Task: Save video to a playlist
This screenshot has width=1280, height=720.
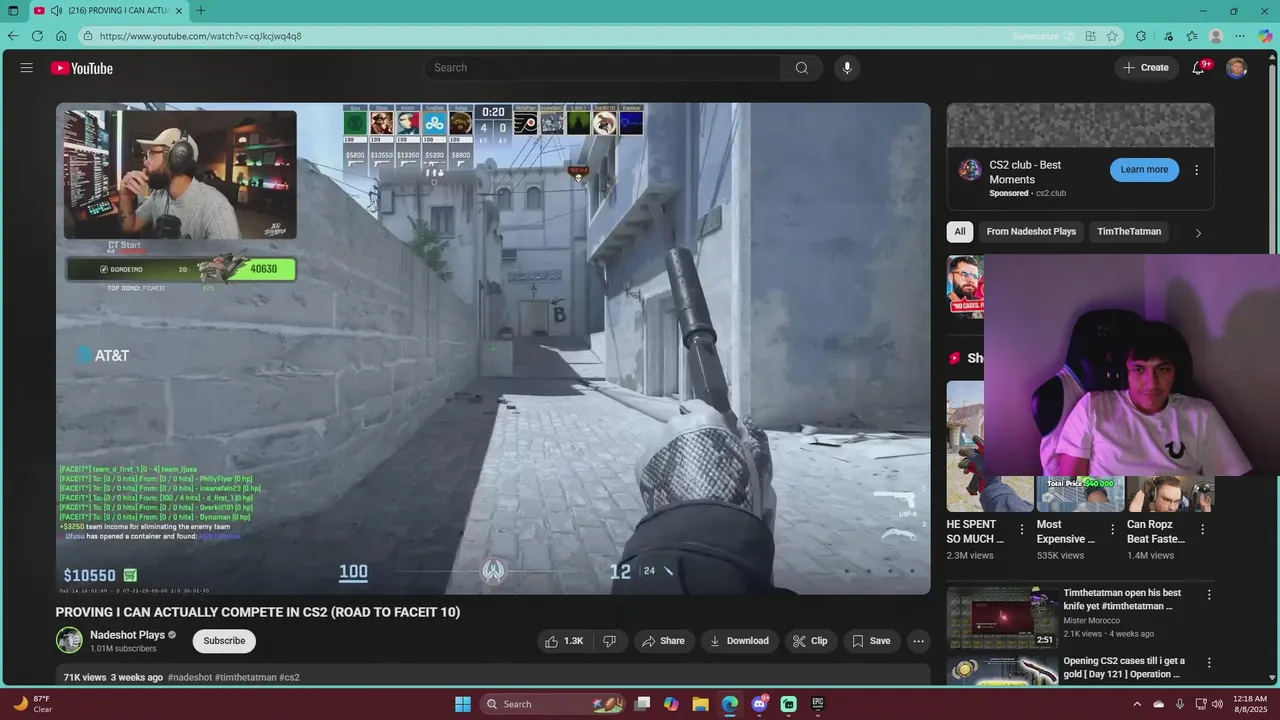Action: (x=871, y=641)
